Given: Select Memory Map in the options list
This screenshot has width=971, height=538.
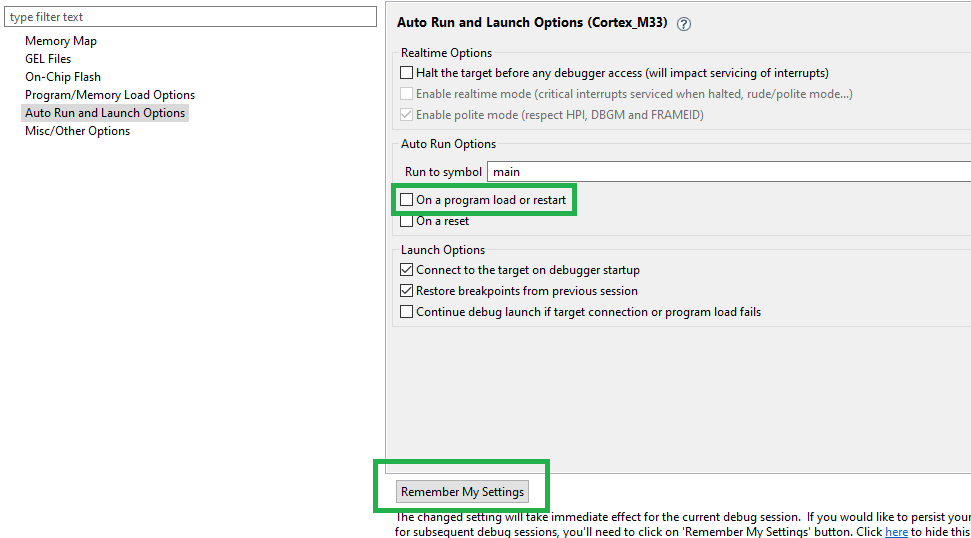Looking at the screenshot, I should [x=61, y=41].
